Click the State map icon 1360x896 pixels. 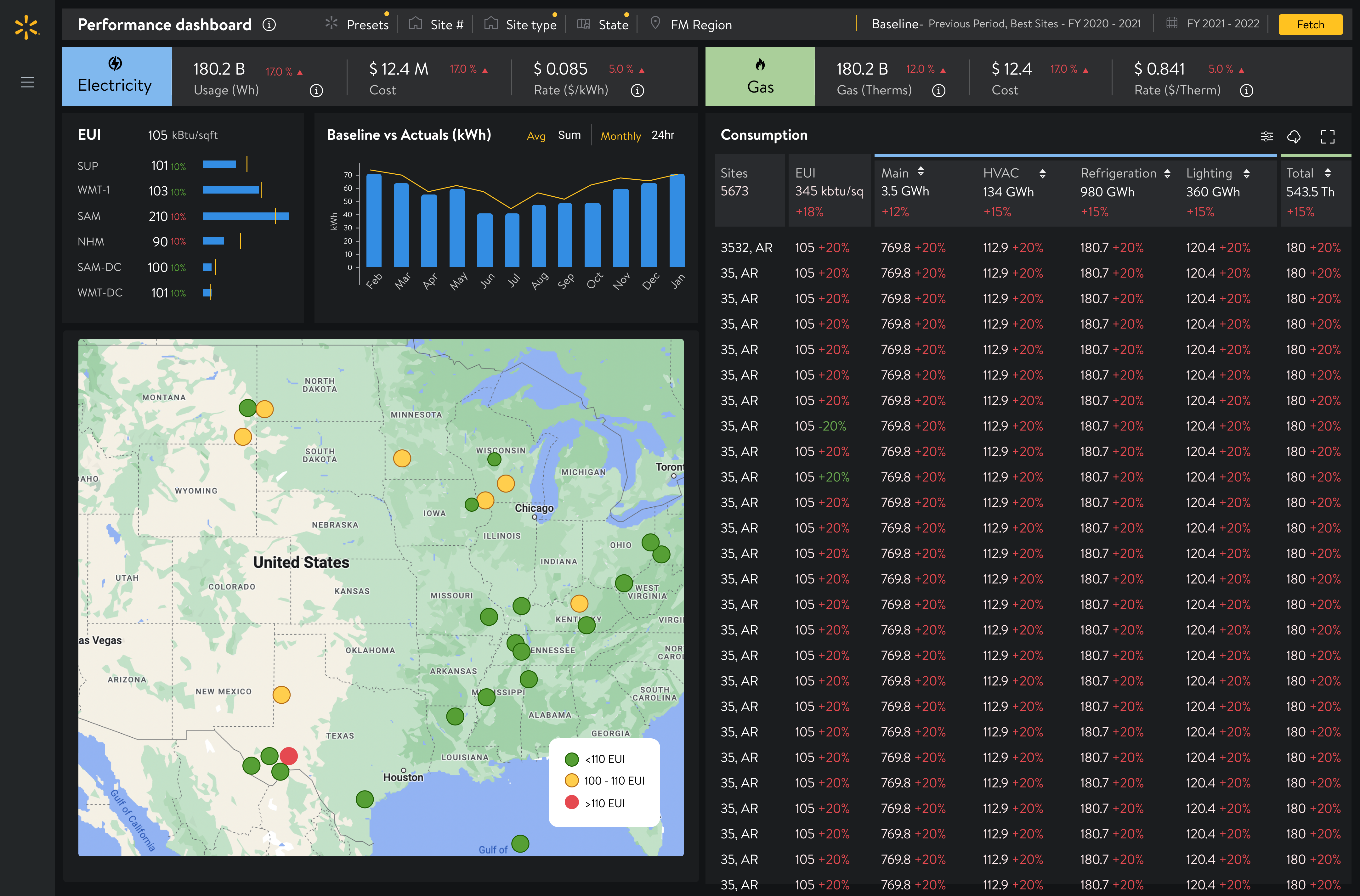point(583,24)
